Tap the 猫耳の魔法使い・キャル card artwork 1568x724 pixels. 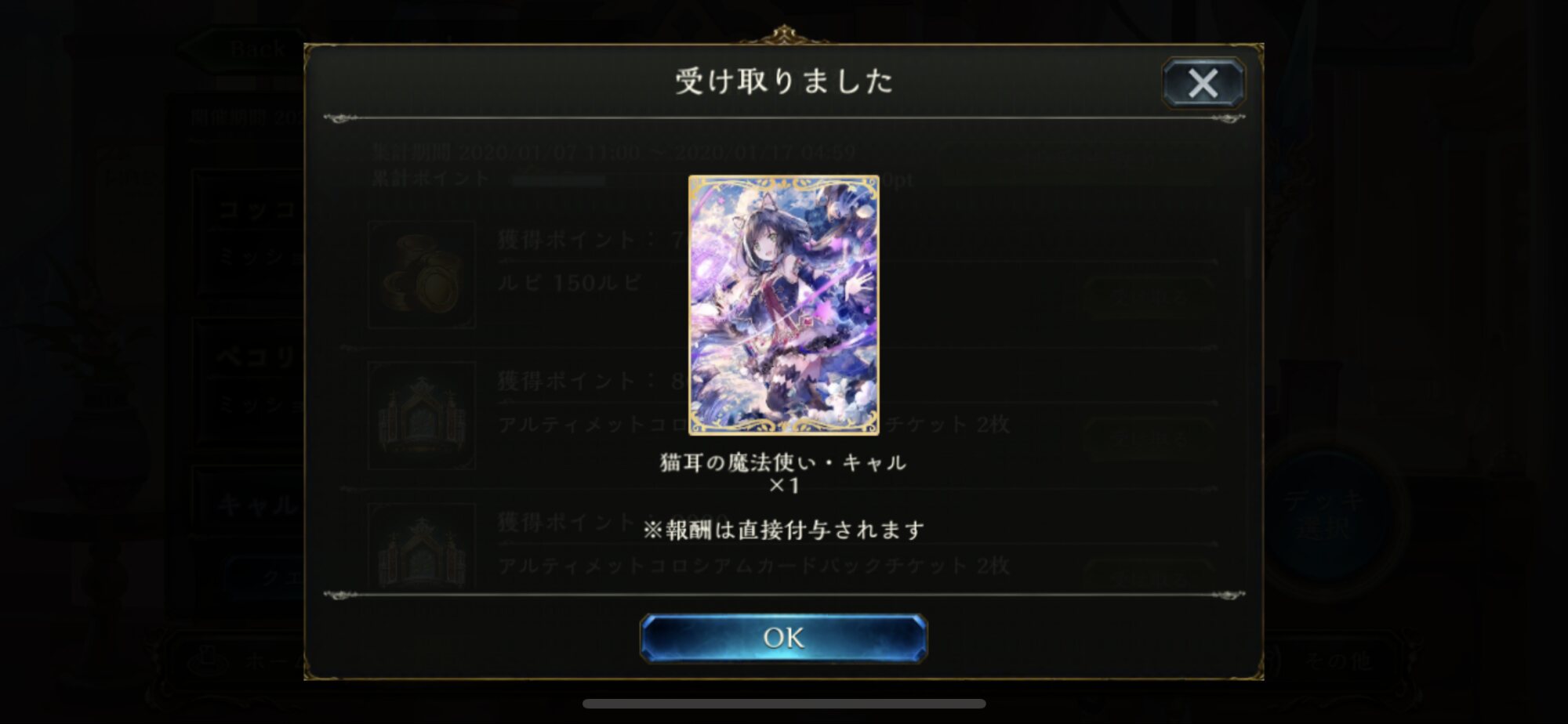coord(783,305)
